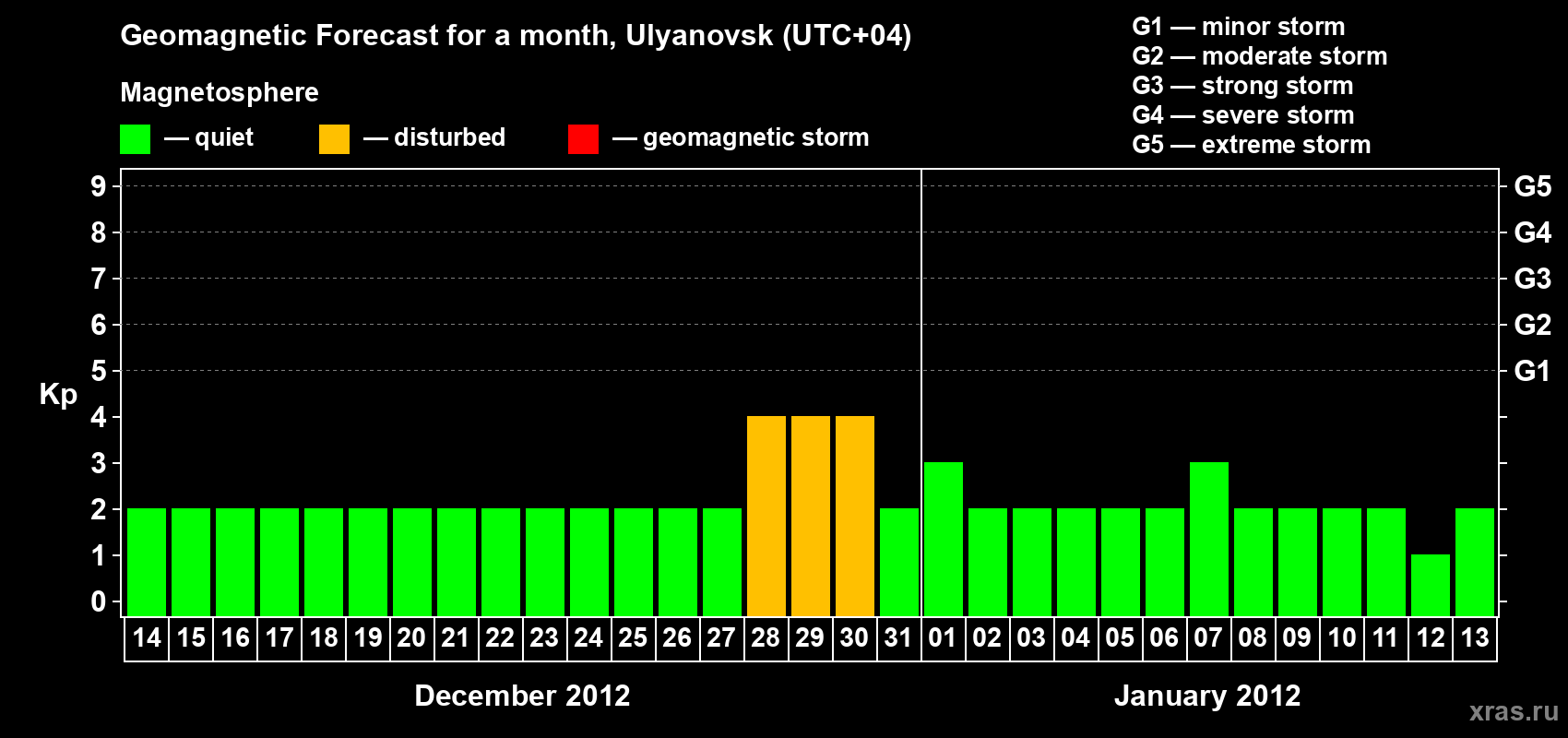Image resolution: width=1568 pixels, height=738 pixels.
Task: Click the 'G5 — extreme storm' legend line
Action: [x=1252, y=145]
